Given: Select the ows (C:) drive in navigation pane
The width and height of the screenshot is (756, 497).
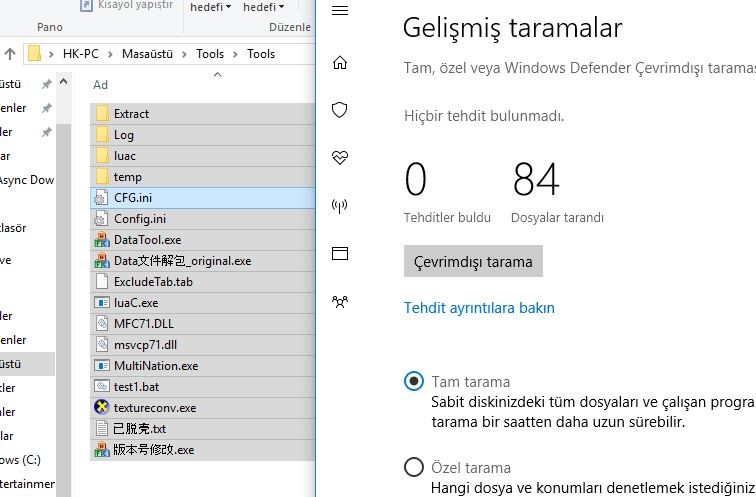Looking at the screenshot, I should pyautogui.click(x=20, y=459).
